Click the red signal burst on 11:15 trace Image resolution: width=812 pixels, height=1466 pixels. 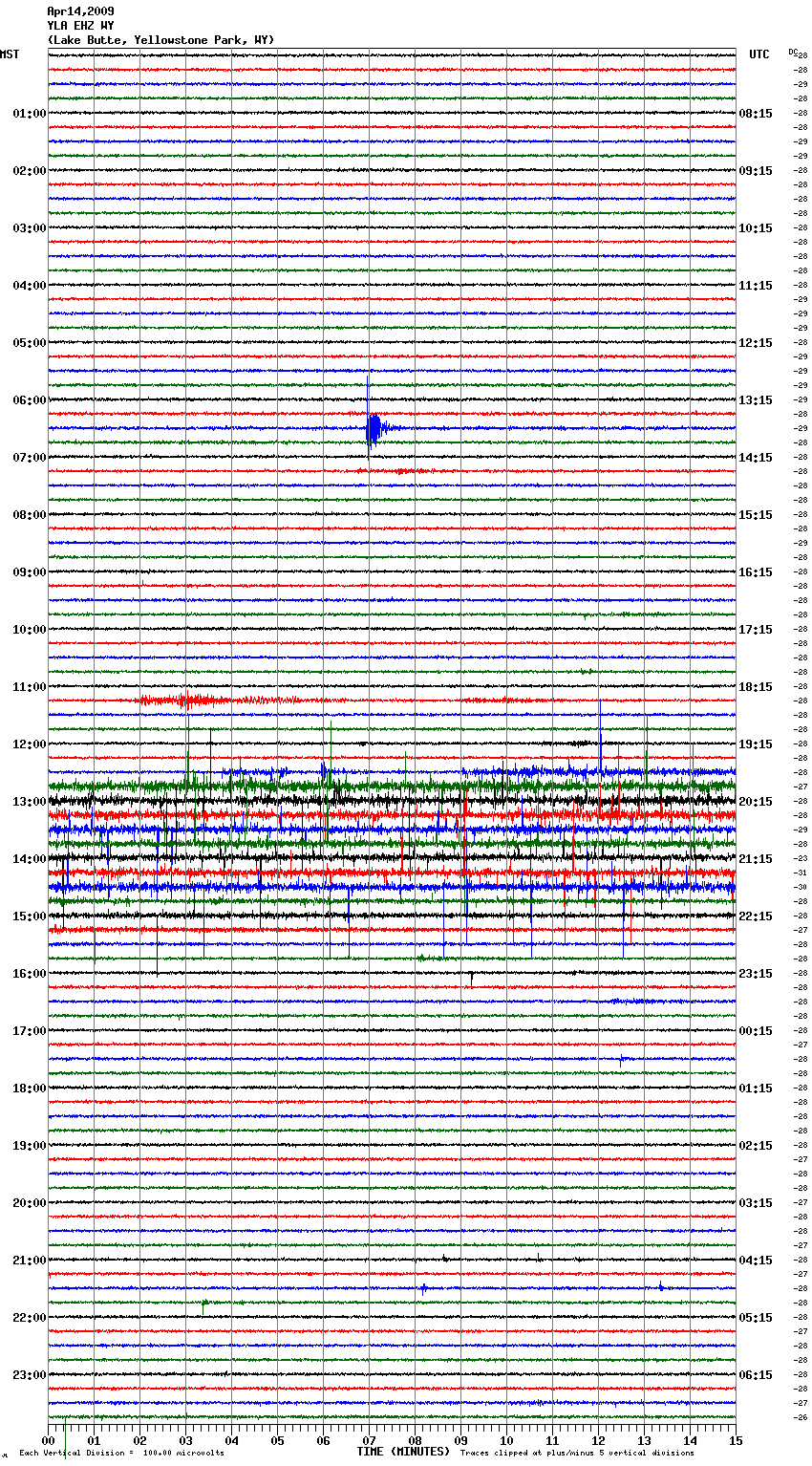coord(186,701)
